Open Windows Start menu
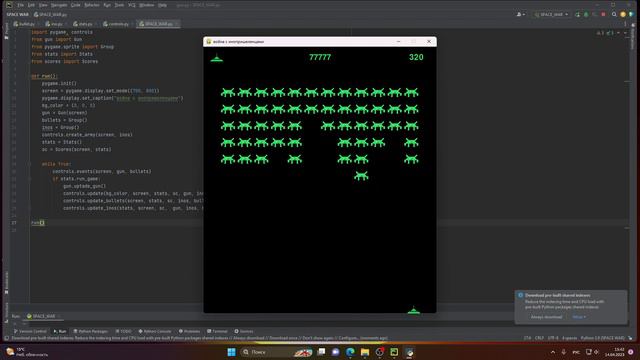The width and height of the screenshot is (640, 360). tap(231, 352)
